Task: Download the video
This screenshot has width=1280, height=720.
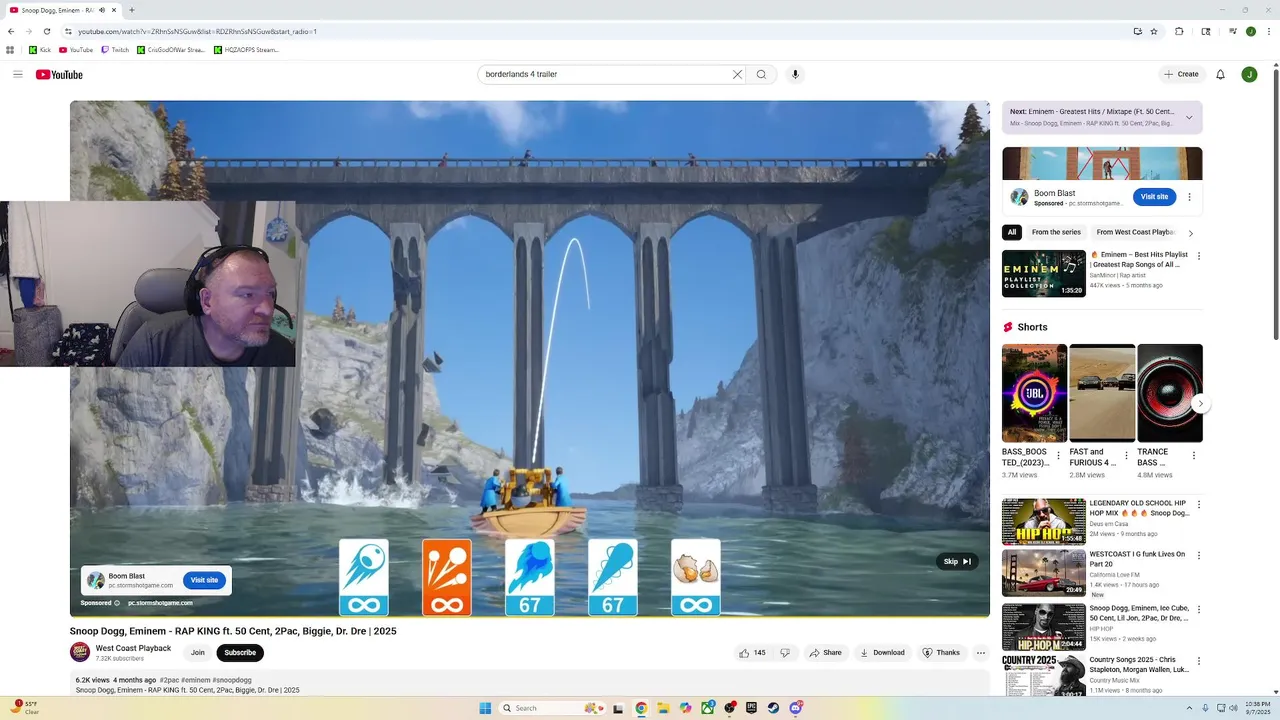Action: (882, 653)
